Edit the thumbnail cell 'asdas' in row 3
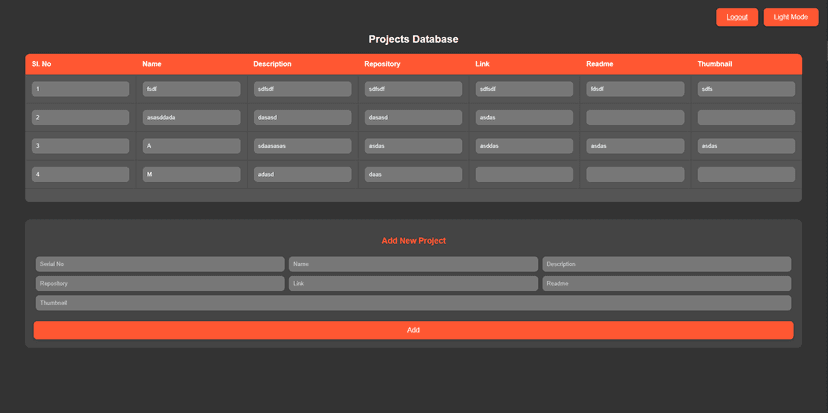The image size is (828, 413). [746, 146]
